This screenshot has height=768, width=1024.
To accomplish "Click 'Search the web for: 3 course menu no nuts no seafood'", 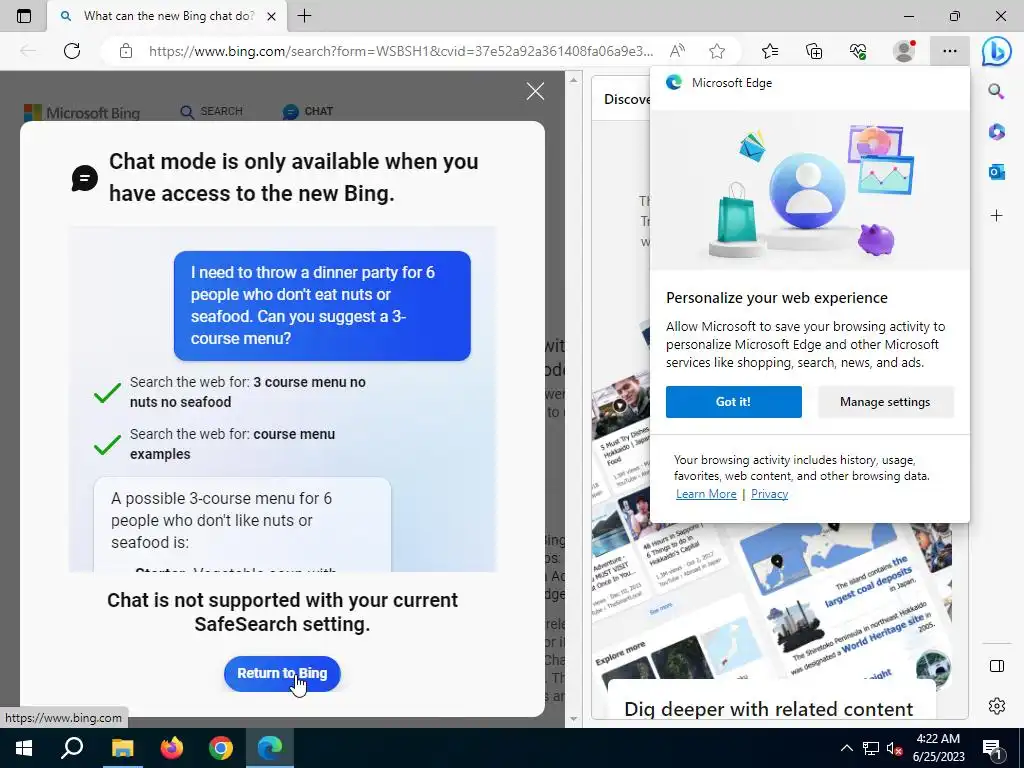I will point(248,392).
